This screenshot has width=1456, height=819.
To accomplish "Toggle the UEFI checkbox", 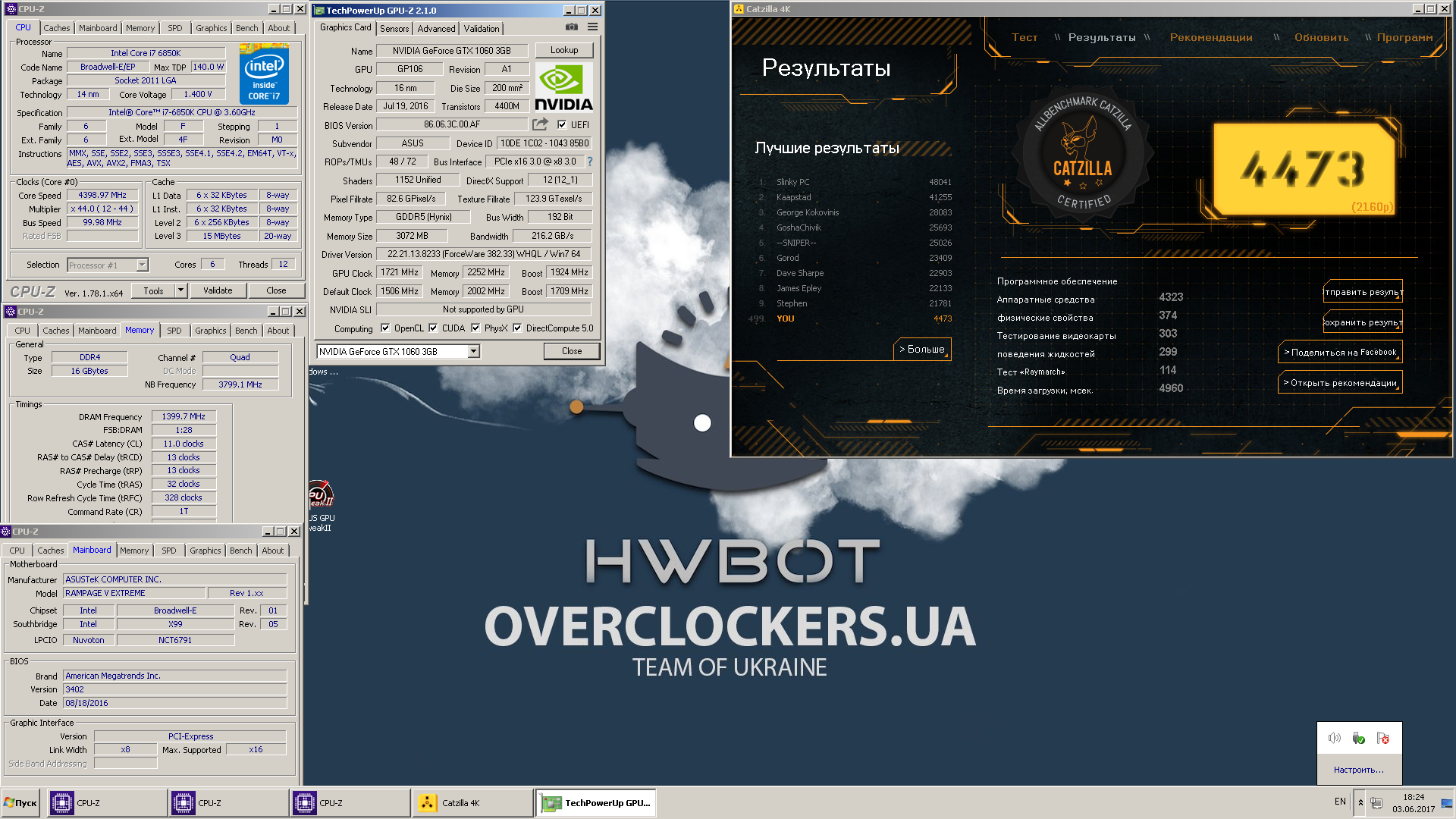I will click(562, 125).
